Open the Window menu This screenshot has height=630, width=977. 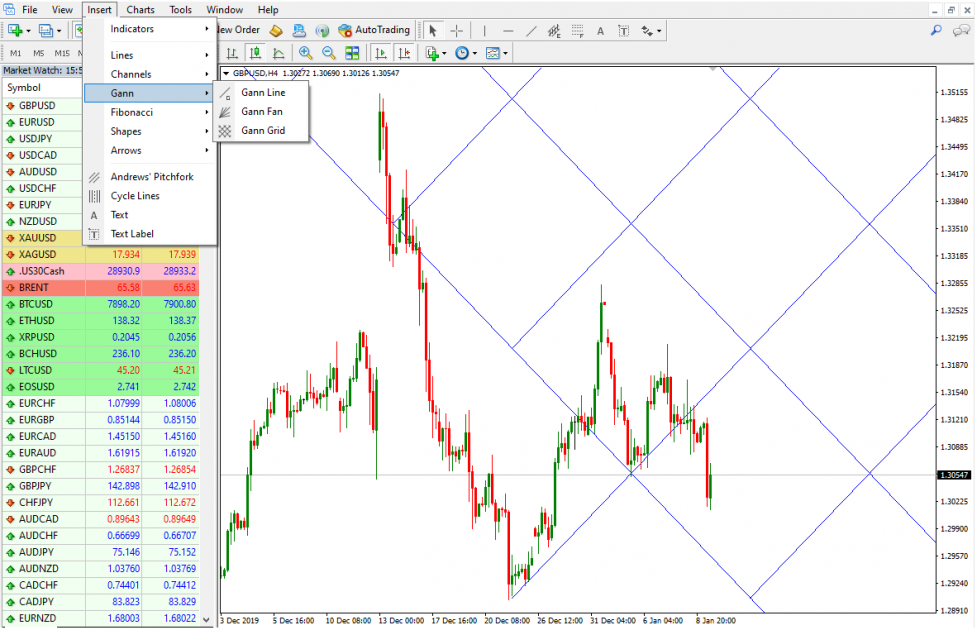click(x=224, y=10)
